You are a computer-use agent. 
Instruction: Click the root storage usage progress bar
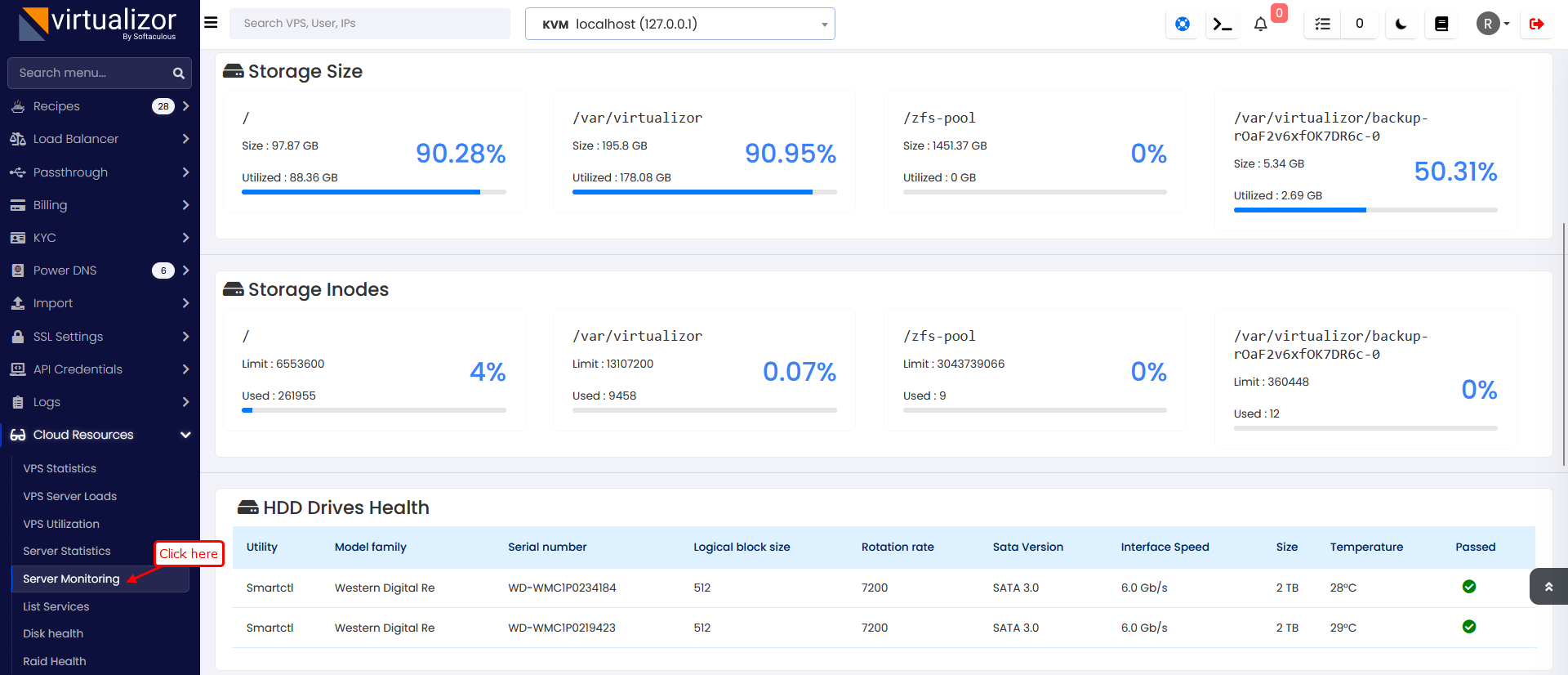click(x=373, y=192)
